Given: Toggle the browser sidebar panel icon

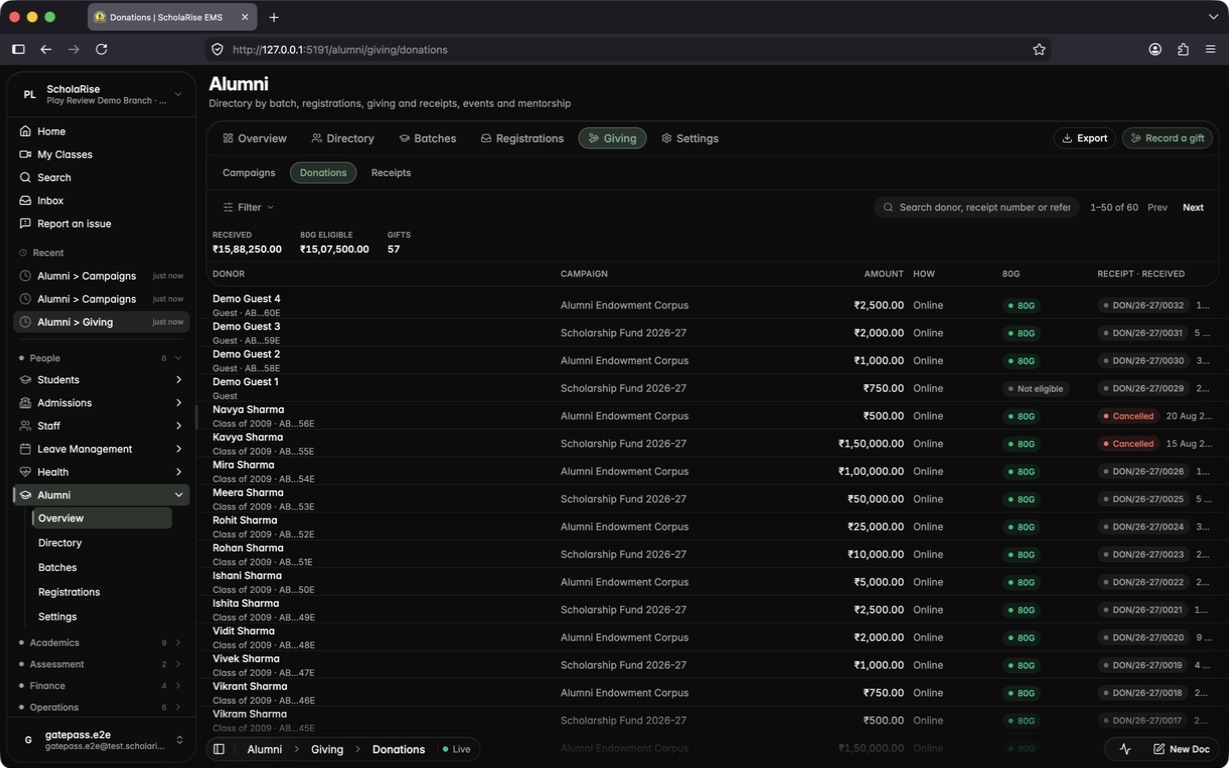Looking at the screenshot, I should point(18,49).
